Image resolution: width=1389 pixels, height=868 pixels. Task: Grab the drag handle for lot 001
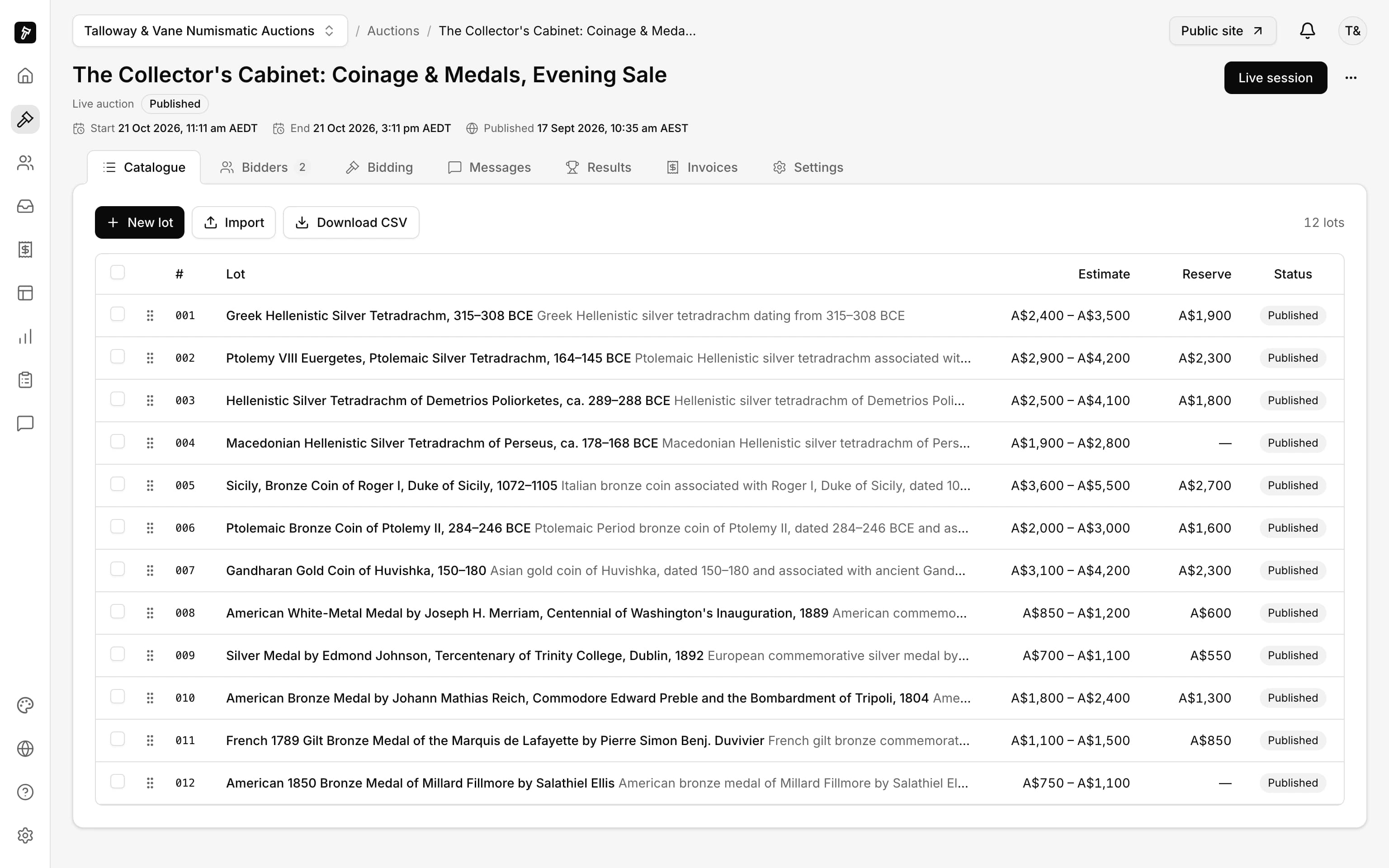coord(150,315)
